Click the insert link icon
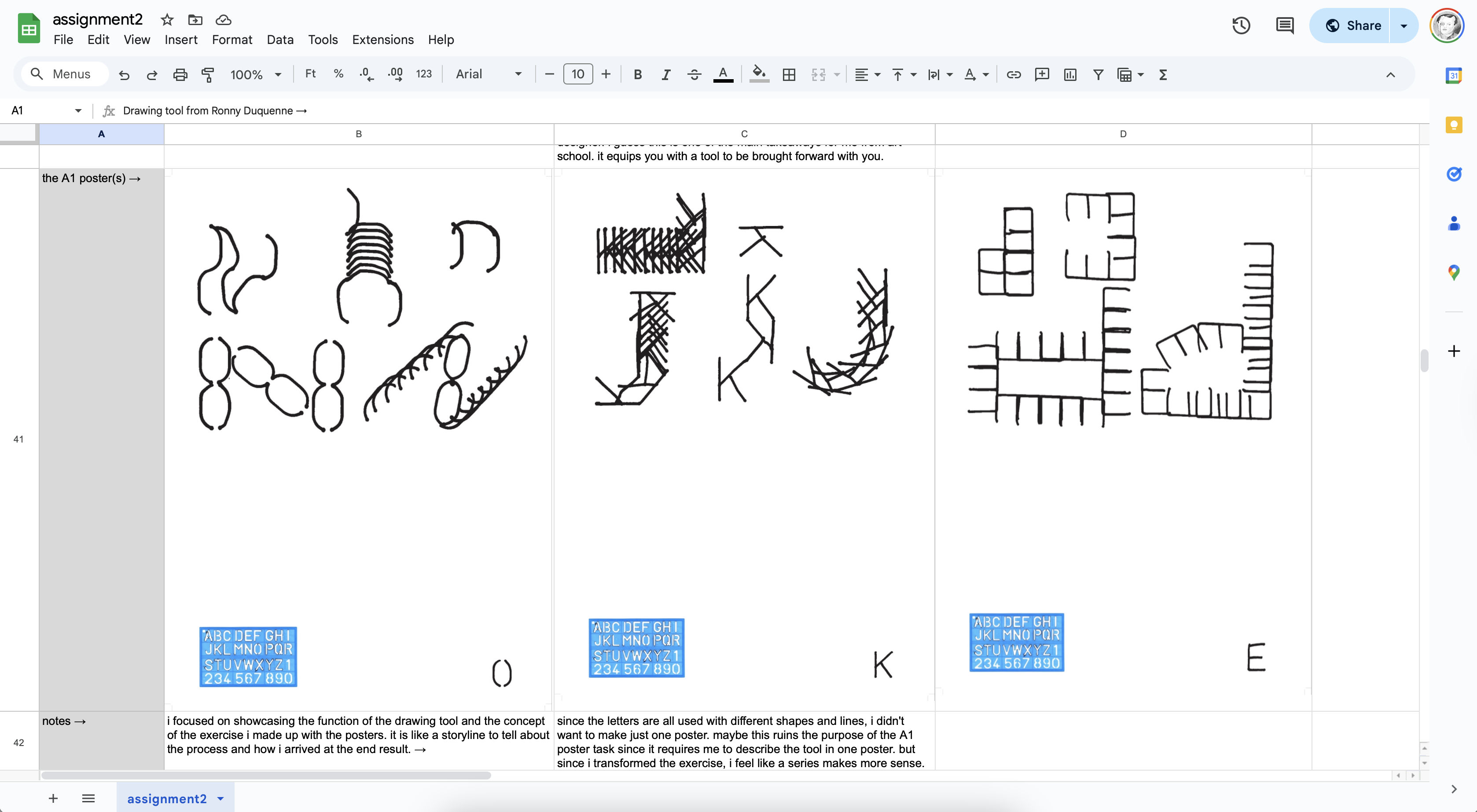Image resolution: width=1477 pixels, height=812 pixels. (x=1013, y=74)
